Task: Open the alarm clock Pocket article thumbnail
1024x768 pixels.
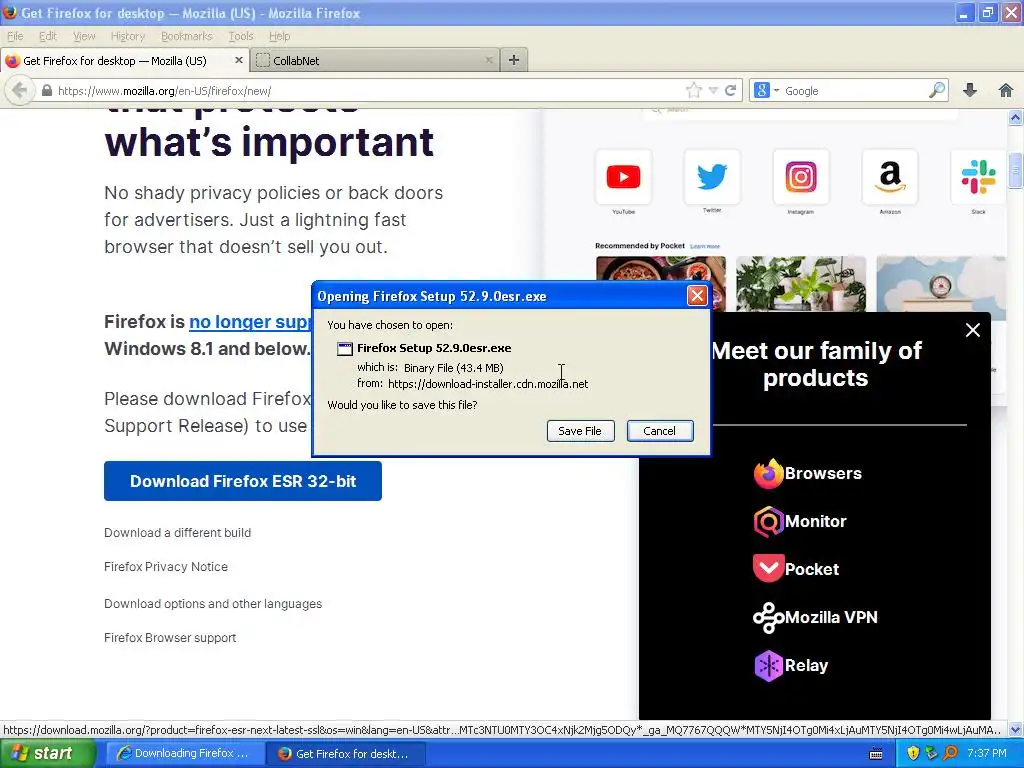Action: point(940,283)
